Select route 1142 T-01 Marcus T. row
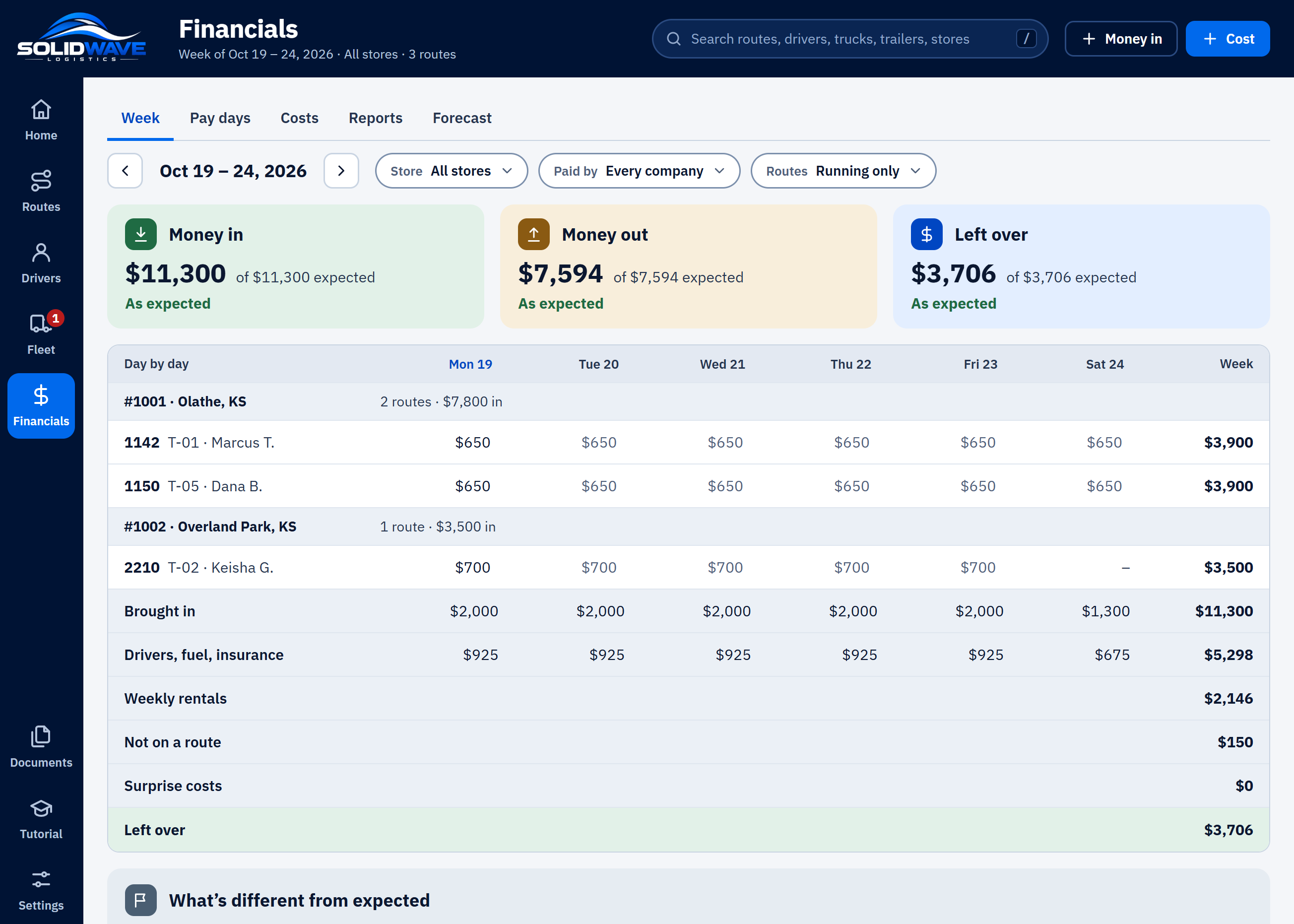Screen dimensions: 1294x924 [688, 442]
